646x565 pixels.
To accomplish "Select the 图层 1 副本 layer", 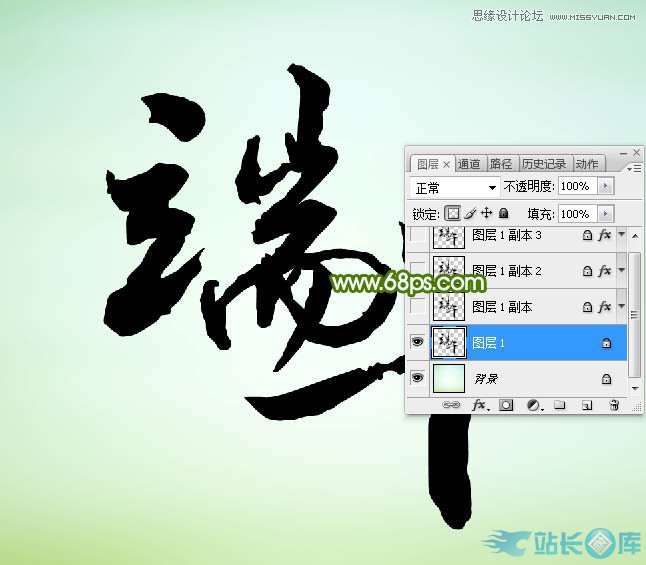I will tap(505, 307).
